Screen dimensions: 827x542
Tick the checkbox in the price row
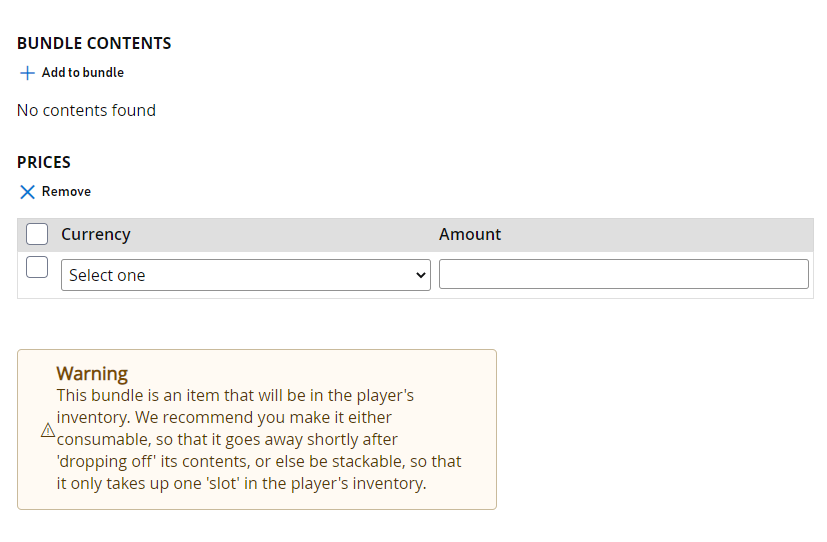point(37,267)
